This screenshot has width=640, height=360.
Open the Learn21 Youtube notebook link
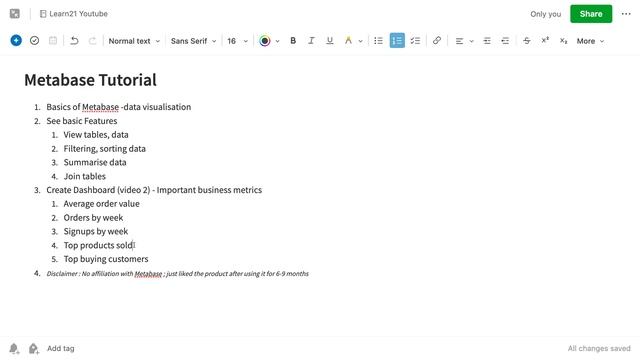(x=74, y=14)
